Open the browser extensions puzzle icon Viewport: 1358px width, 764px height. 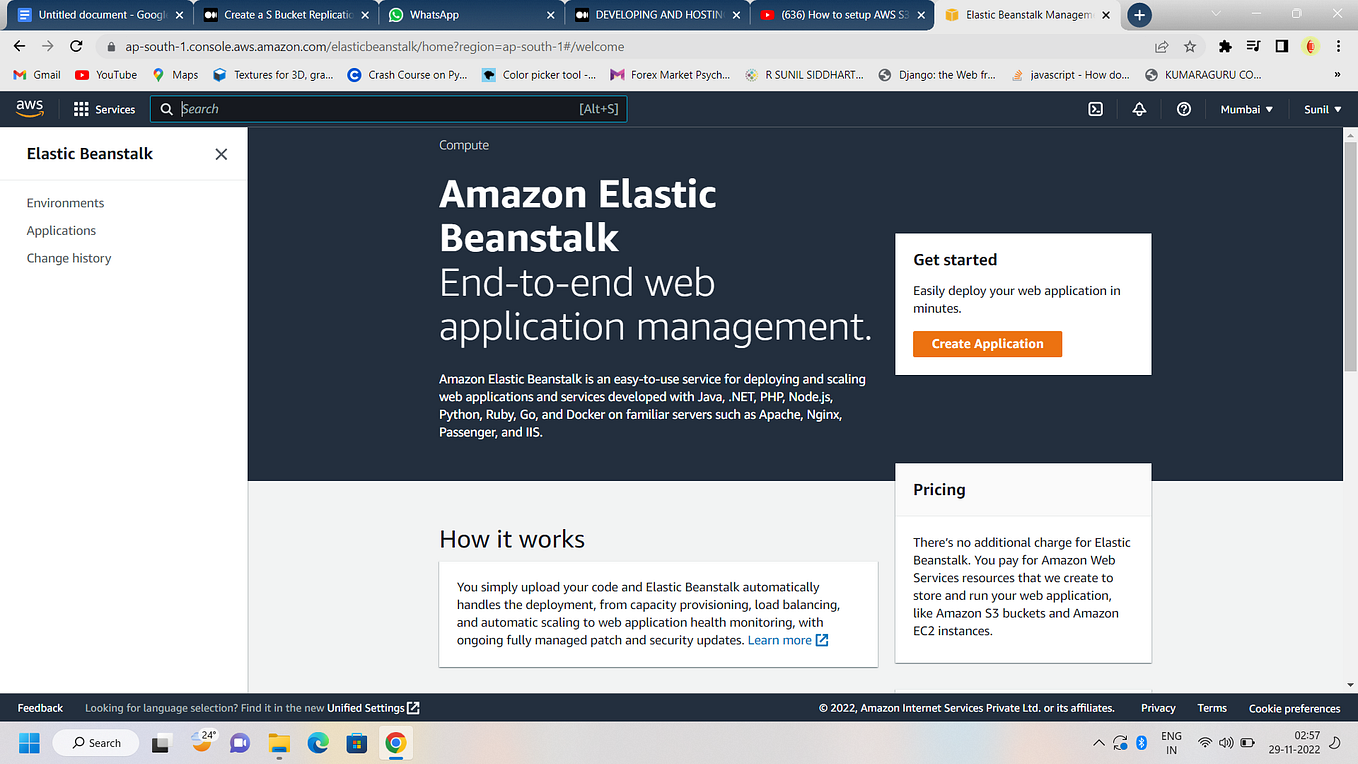1224,46
